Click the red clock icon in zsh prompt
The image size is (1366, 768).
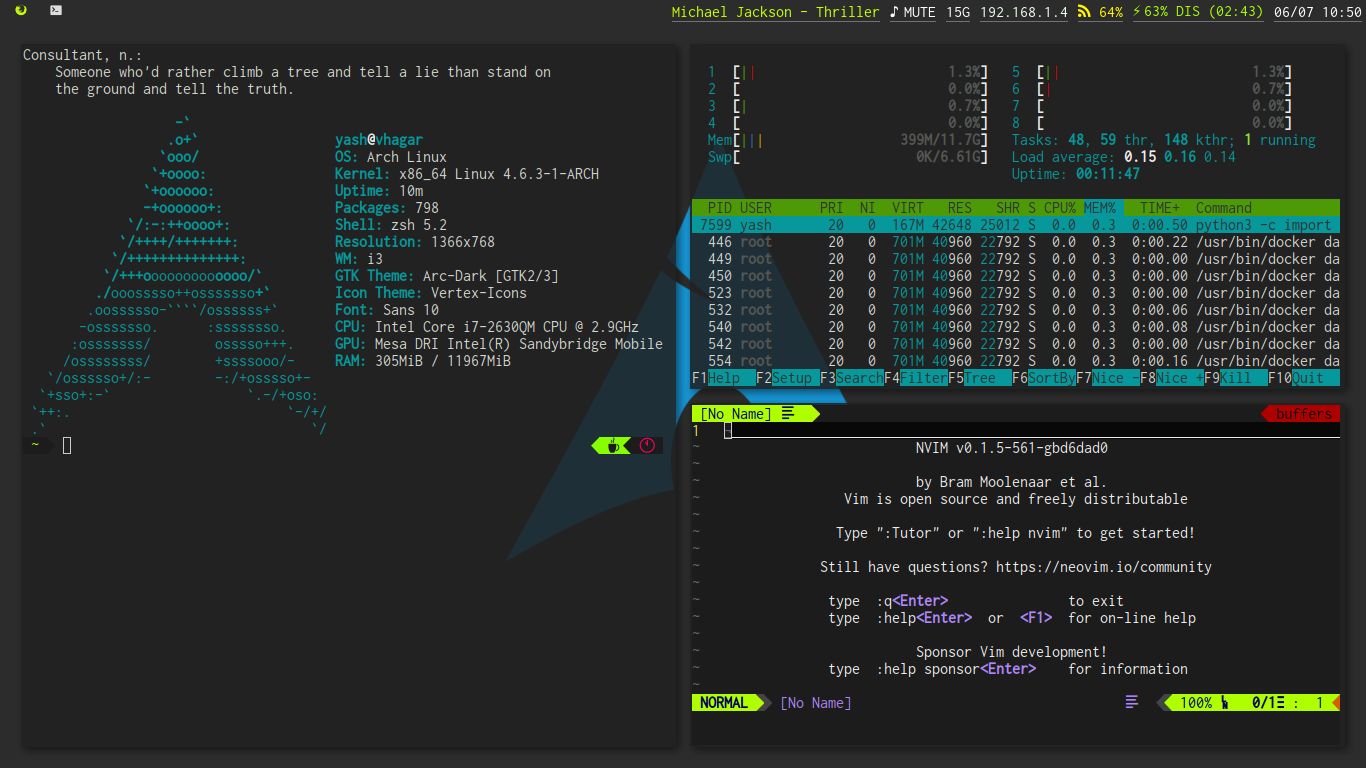[x=646, y=445]
